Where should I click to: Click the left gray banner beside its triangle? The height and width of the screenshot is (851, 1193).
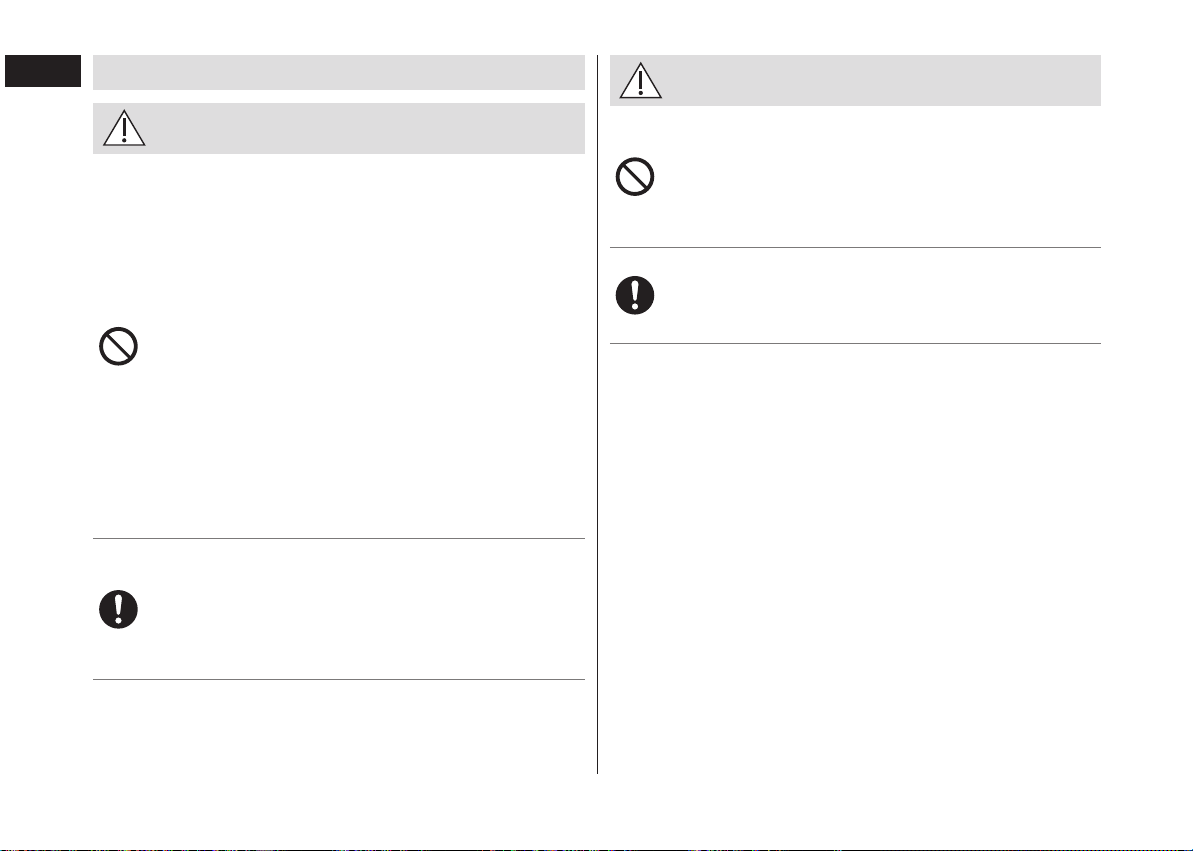pyautogui.click(x=365, y=129)
